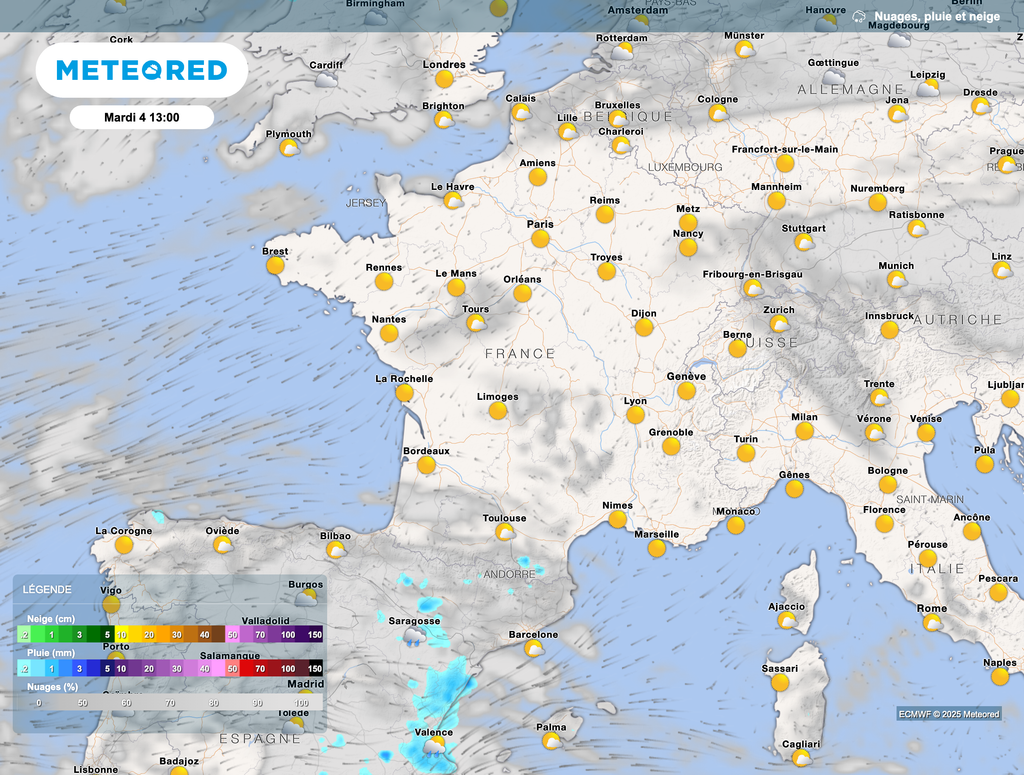Click the weather icon at Rome
1024x775 pixels.
click(932, 622)
